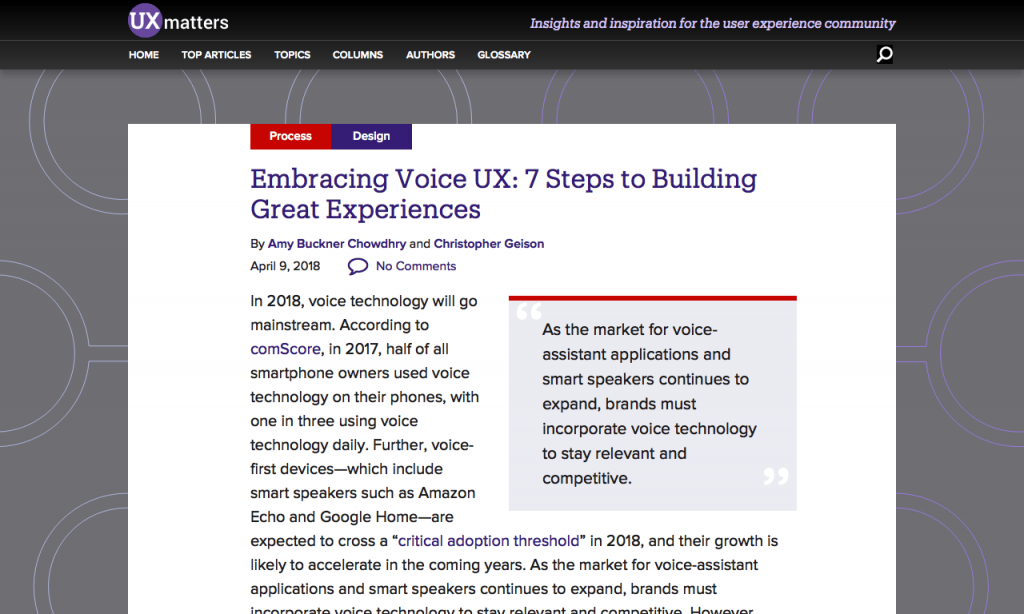Open the GLOSSARY section
Viewport: 1024px width, 614px height.
point(503,55)
